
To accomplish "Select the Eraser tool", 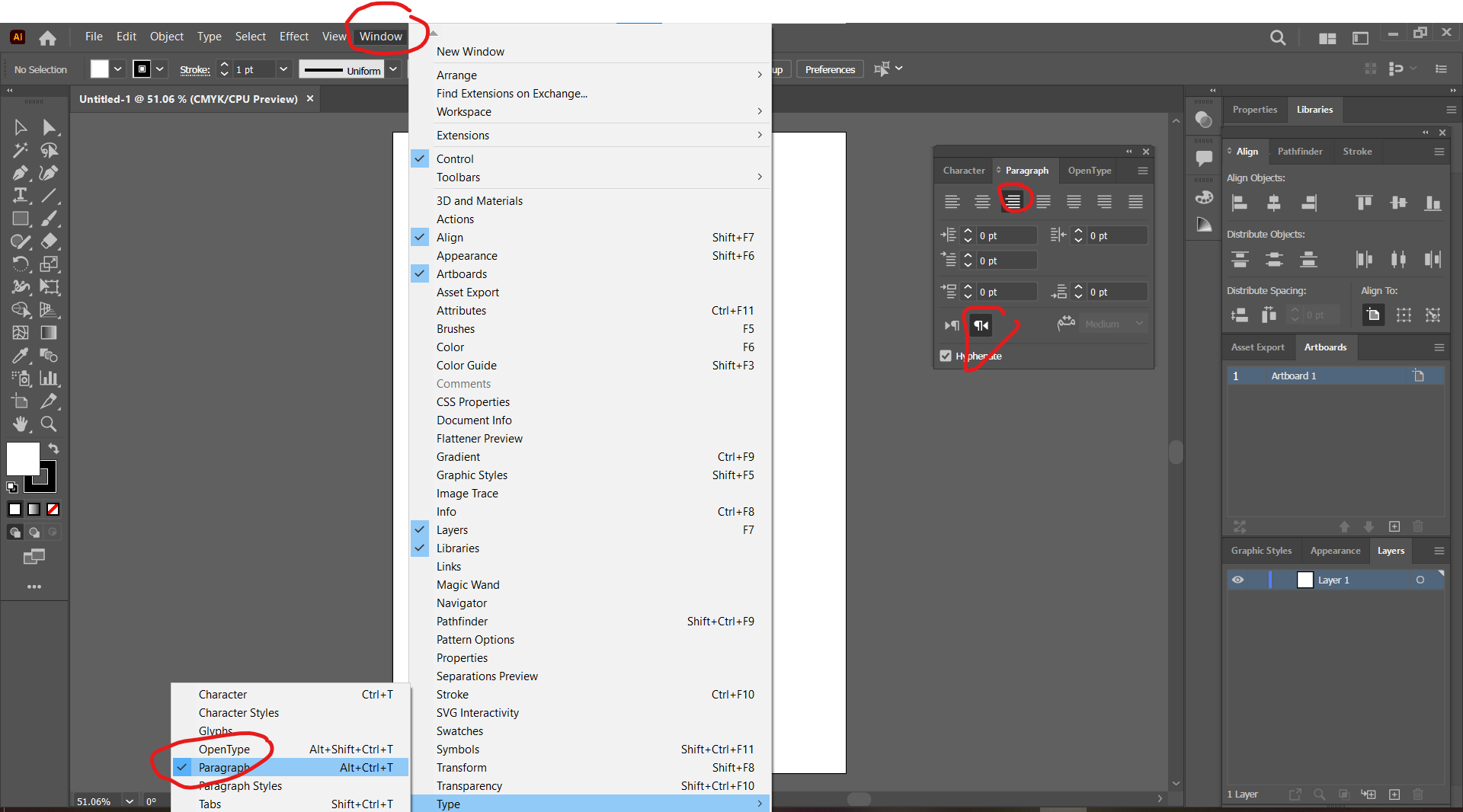I will coord(50,241).
